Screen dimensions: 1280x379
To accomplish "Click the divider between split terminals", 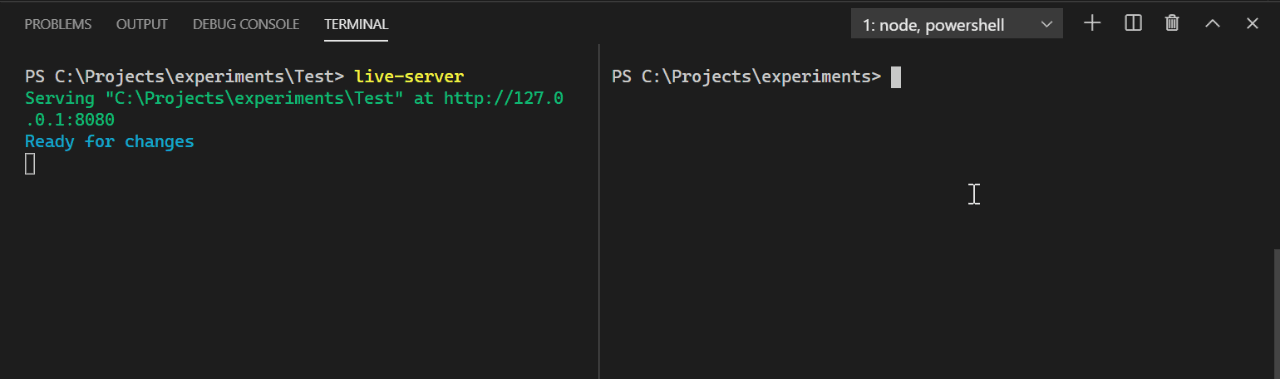I will pyautogui.click(x=598, y=211).
